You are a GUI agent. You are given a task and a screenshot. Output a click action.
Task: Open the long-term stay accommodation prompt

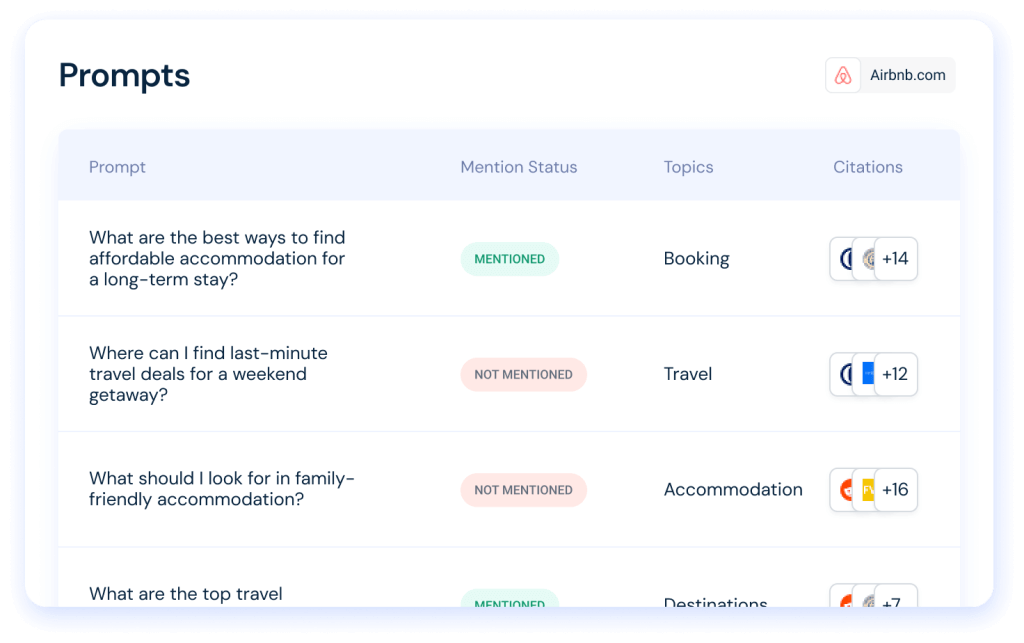tap(217, 259)
